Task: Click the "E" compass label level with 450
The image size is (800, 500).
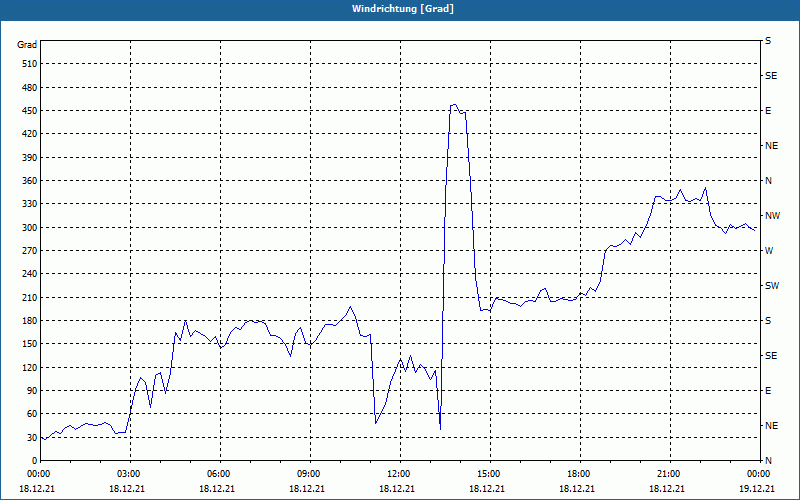Action: [768, 111]
